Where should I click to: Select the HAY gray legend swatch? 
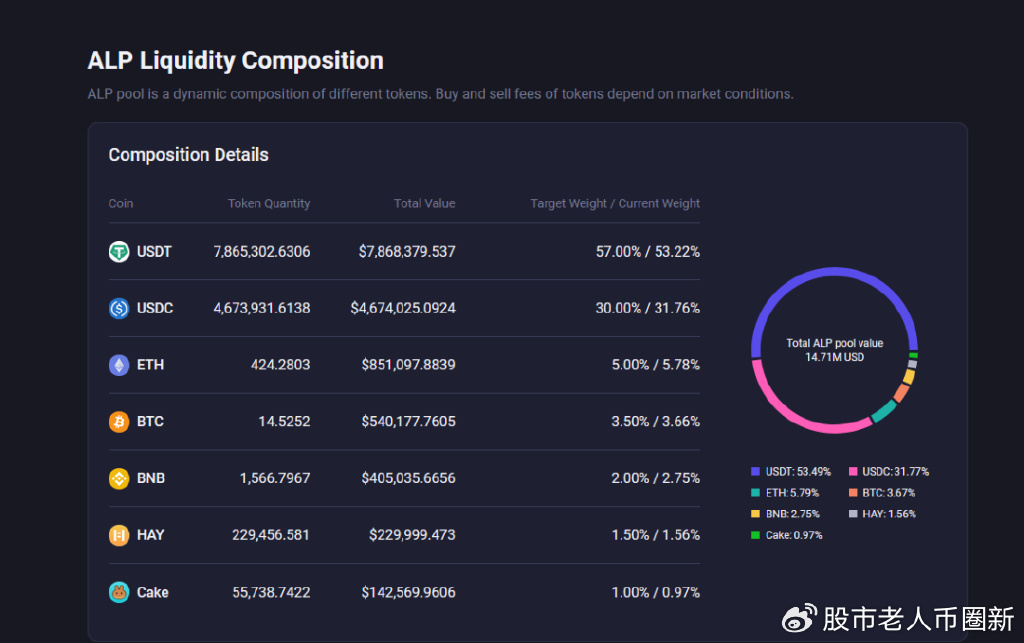[x=853, y=514]
